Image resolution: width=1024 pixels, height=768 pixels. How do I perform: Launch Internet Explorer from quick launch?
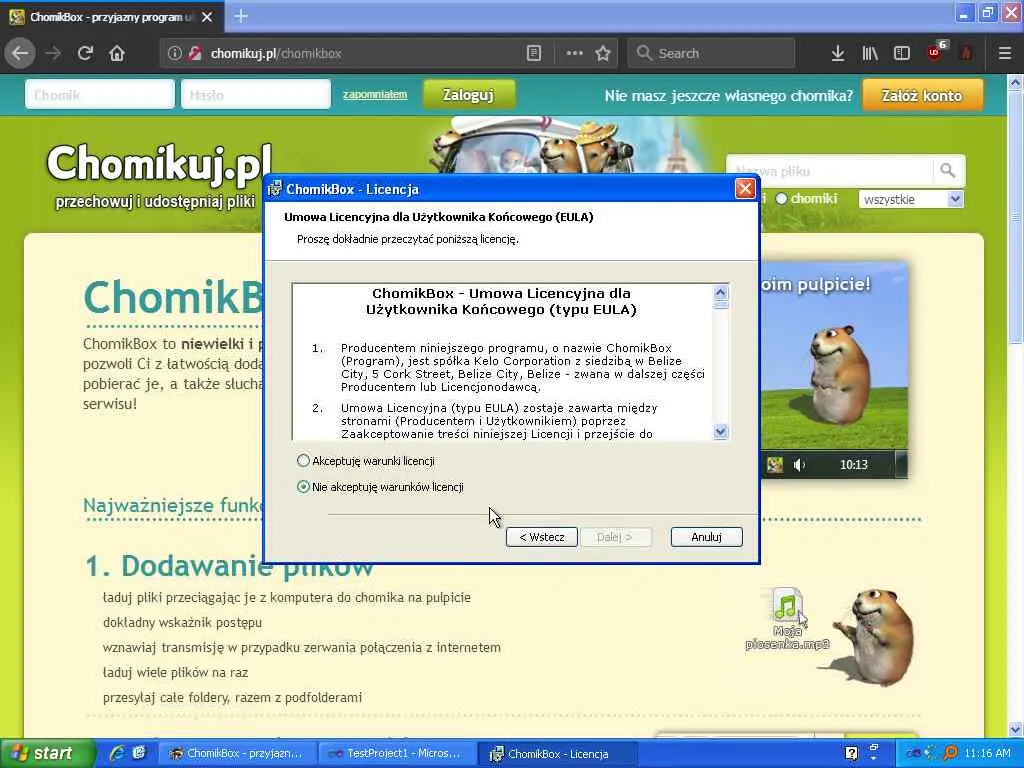(117, 753)
